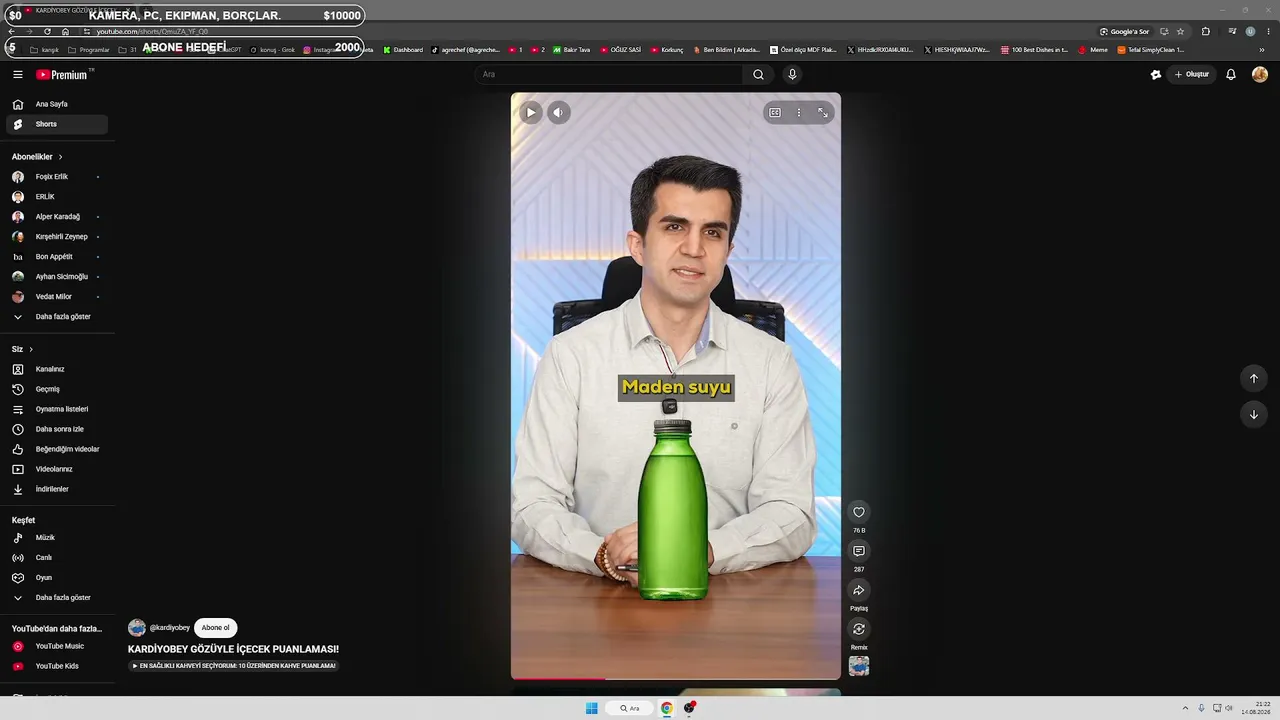Open Kırşehirli Zeynep channel
This screenshot has height=720, width=1280.
(x=57, y=237)
